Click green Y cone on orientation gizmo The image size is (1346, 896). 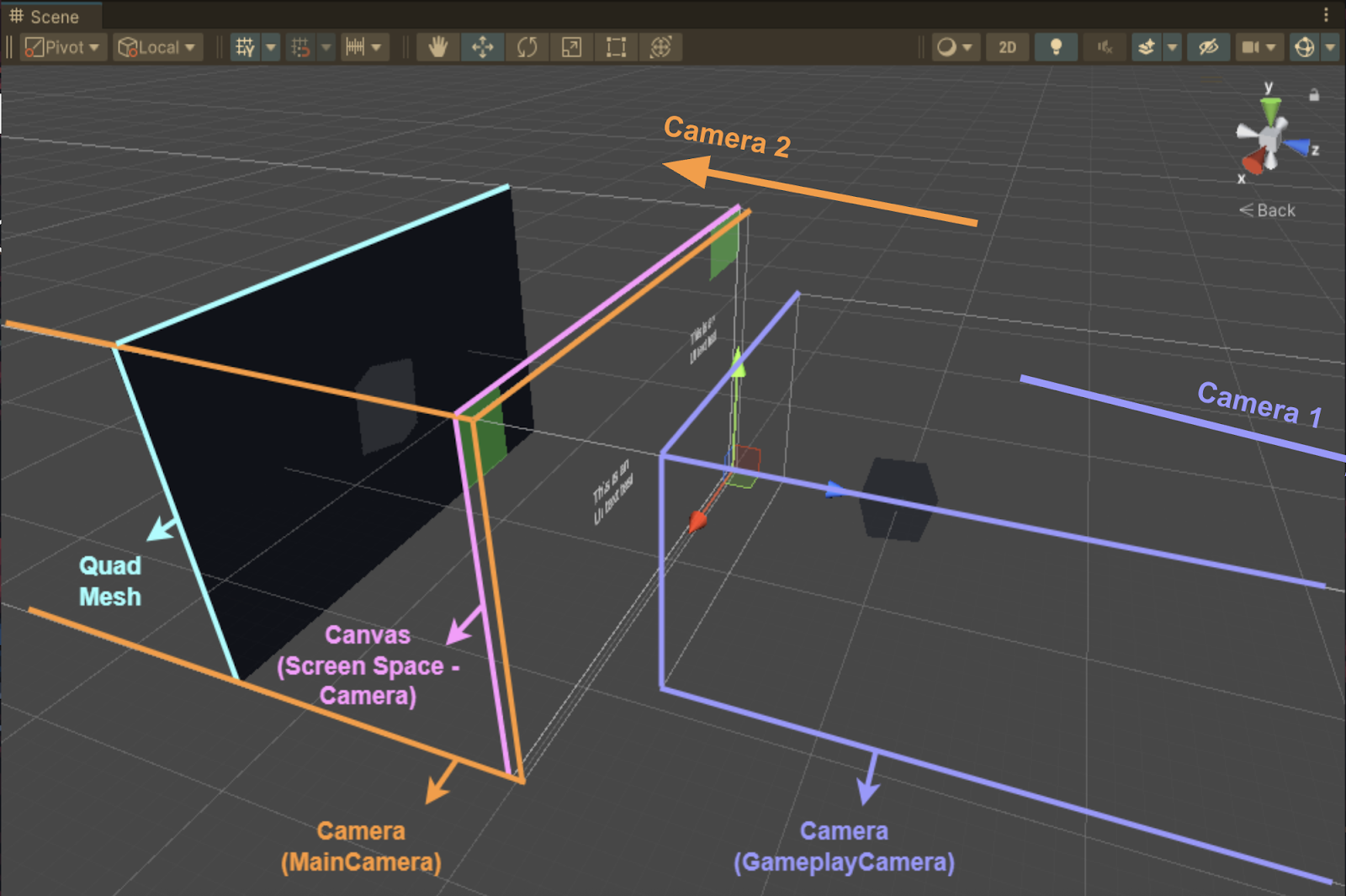[x=1270, y=109]
